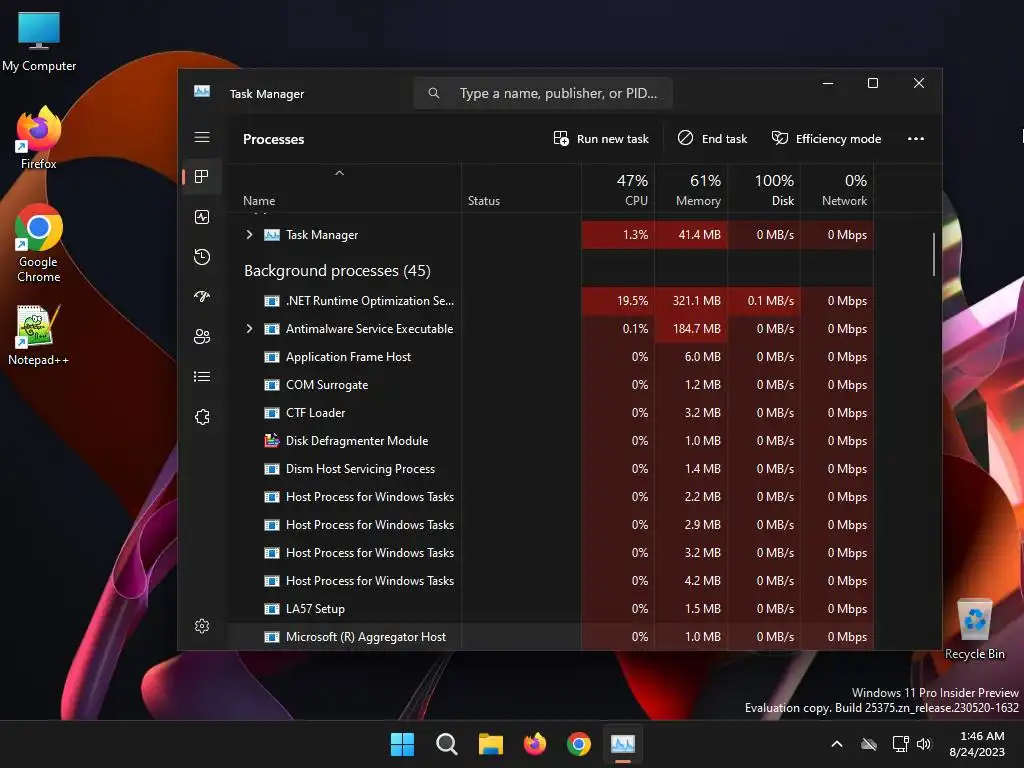The image size is (1024, 768).
Task: Open the Services puzzle icon in sidebar
Action: click(x=202, y=417)
